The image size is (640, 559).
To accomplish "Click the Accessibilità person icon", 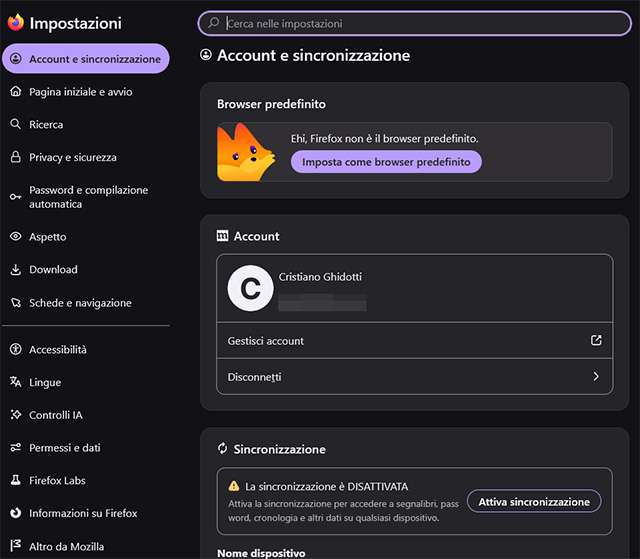I will pyautogui.click(x=16, y=349).
